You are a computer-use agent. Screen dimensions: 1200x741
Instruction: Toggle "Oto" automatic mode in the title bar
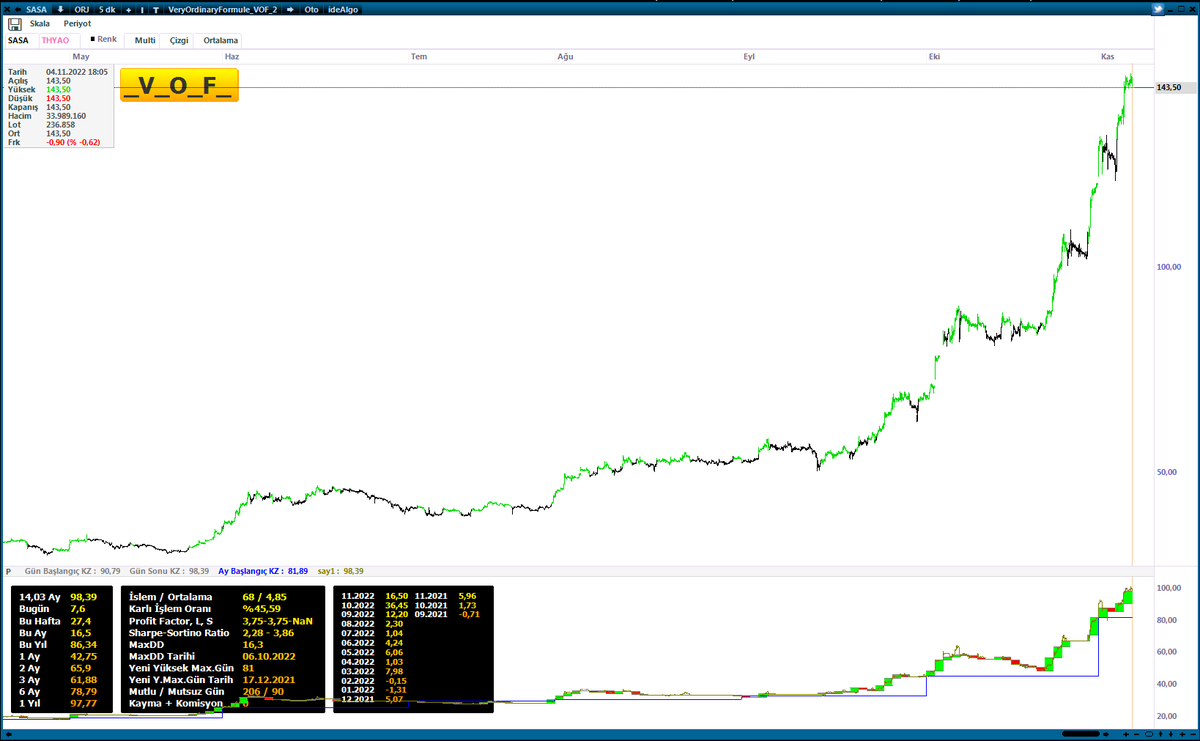click(x=310, y=9)
